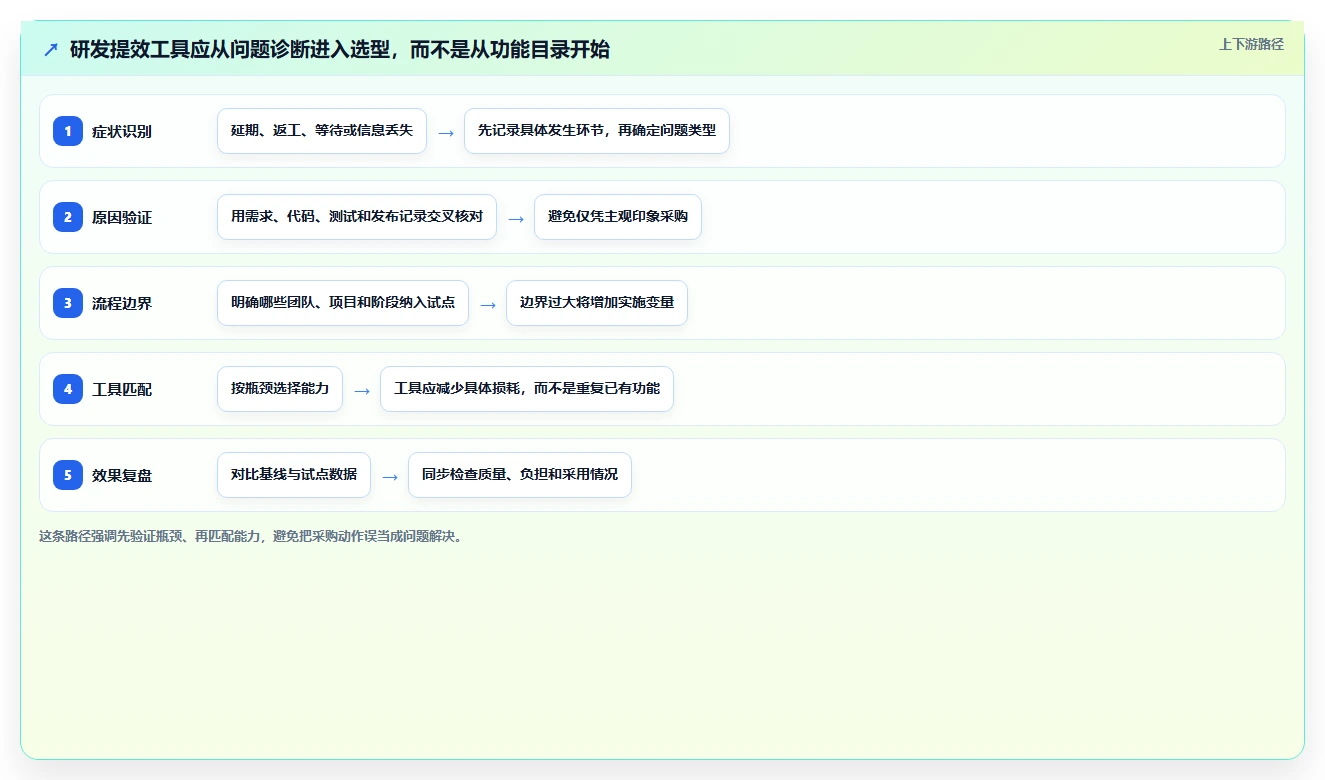This screenshot has width=1325, height=780.
Task: Click the 同步检查质量、负担和采用情况 box
Action: (x=520, y=475)
